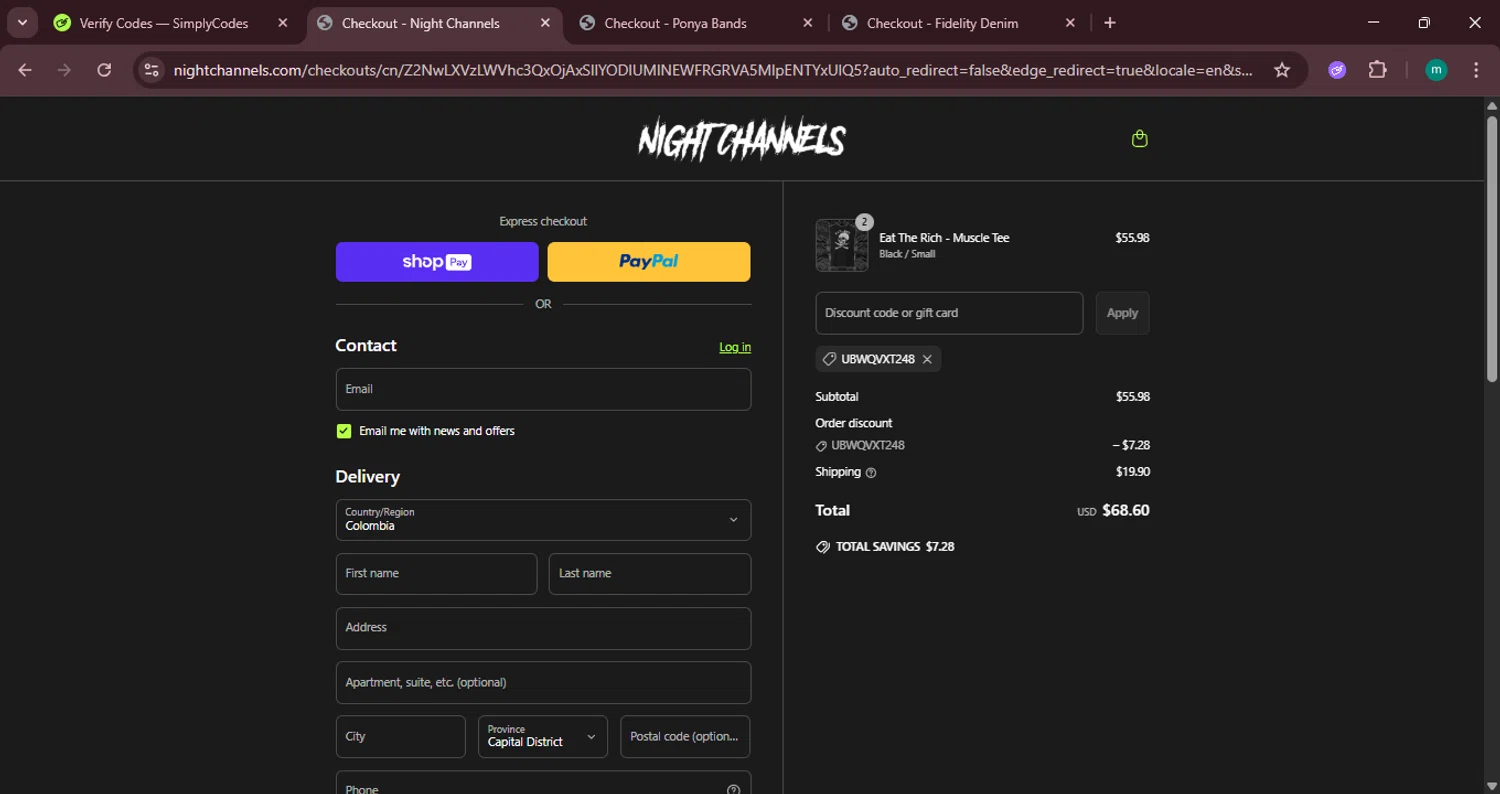Click the Eat The Rich Muscle Tee thumbnail
The width and height of the screenshot is (1500, 794).
841,246
